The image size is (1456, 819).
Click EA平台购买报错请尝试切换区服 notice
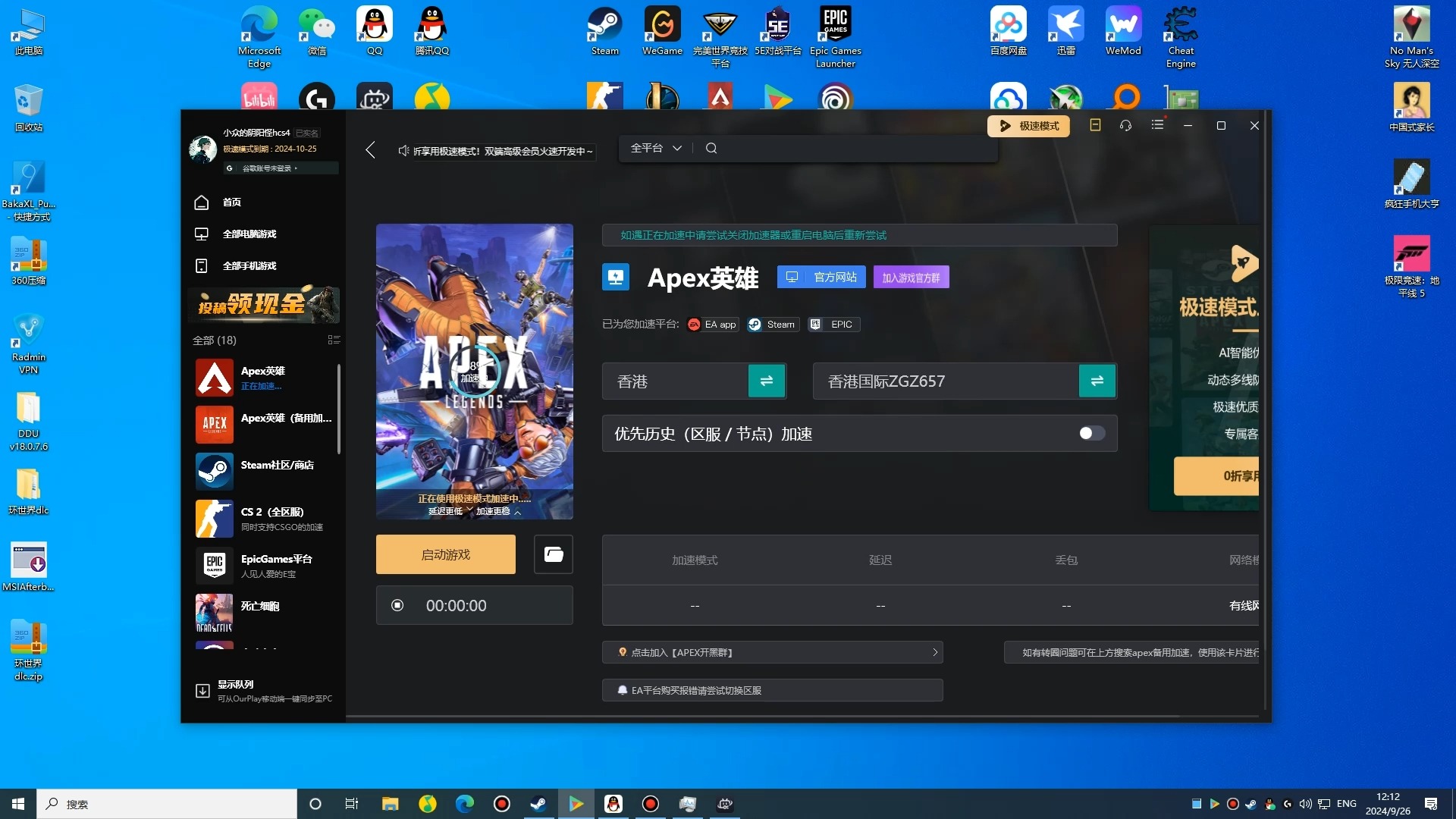[772, 690]
